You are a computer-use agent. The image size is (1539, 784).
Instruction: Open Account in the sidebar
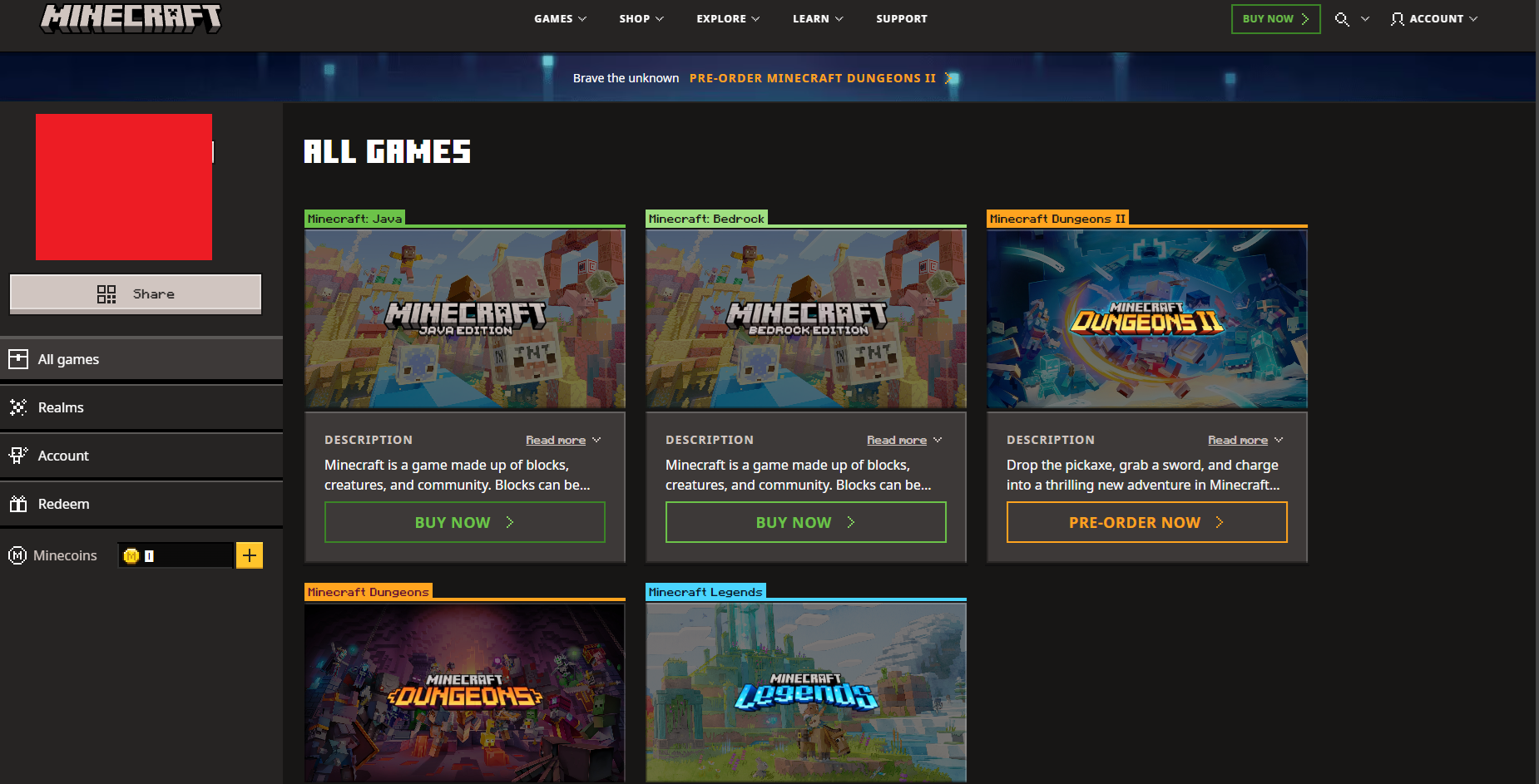(141, 456)
